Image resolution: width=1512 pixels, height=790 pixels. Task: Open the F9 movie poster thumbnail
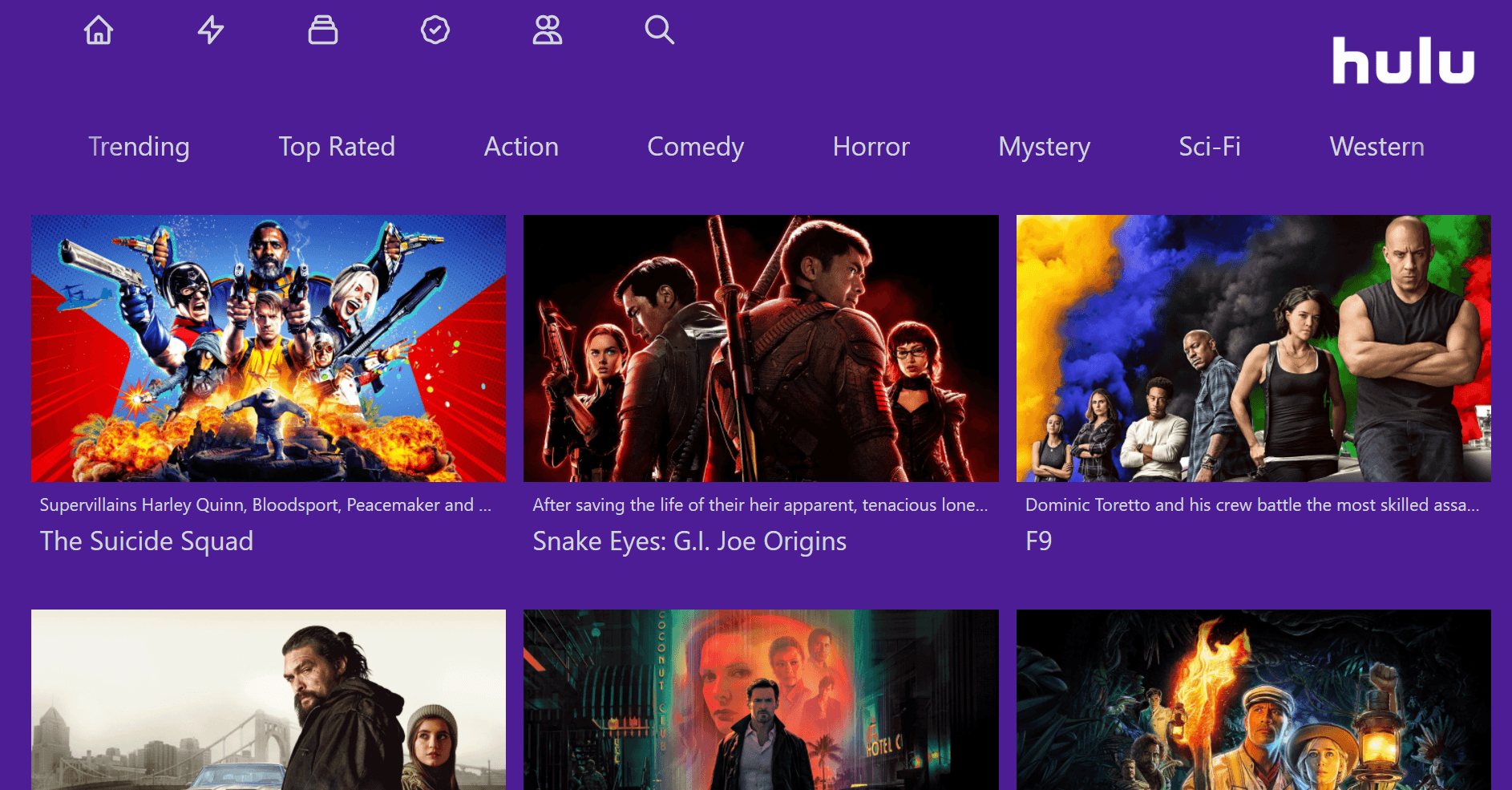point(1254,348)
